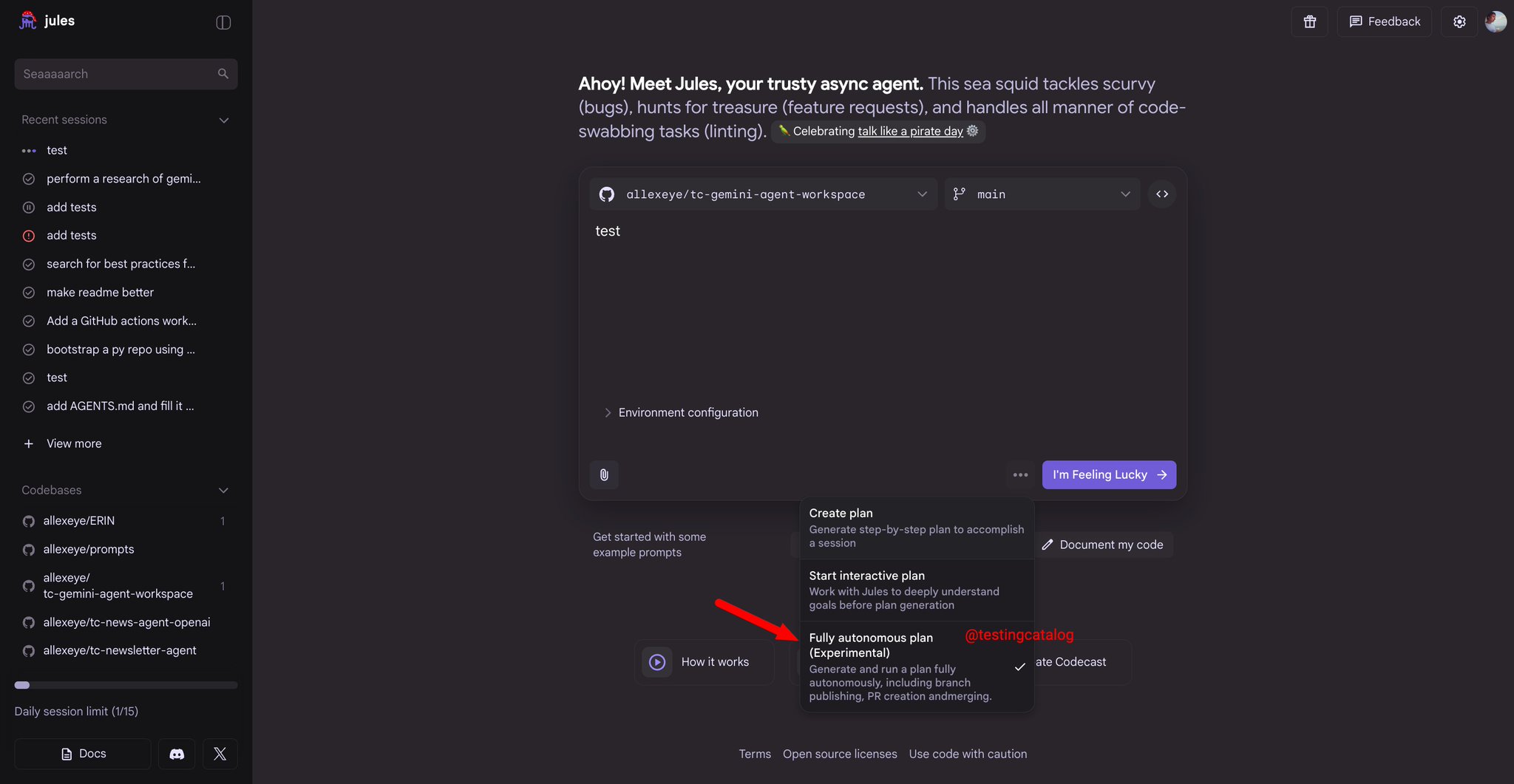This screenshot has height=784, width=1514.
Task: Click the Seaaaaarch input field
Action: [x=126, y=74]
